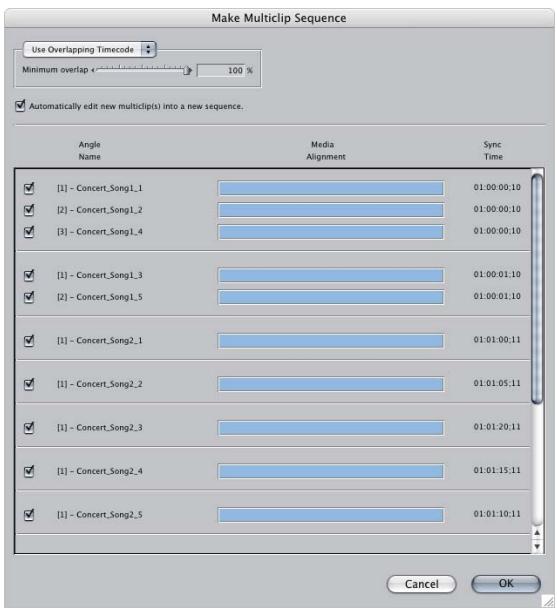The height and width of the screenshot is (609, 557).
Task: Select the media alignment bar for Concert_Song2_2
Action: [x=331, y=384]
